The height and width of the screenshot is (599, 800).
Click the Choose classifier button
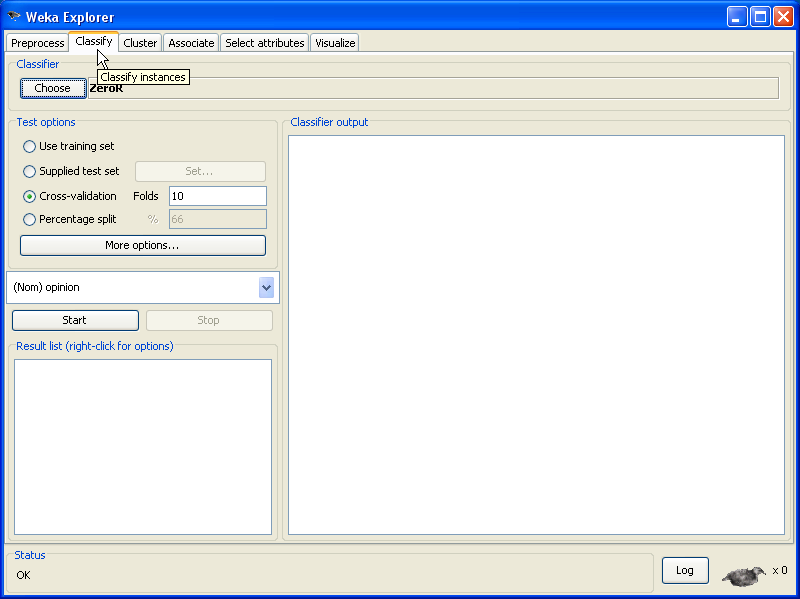click(x=53, y=88)
